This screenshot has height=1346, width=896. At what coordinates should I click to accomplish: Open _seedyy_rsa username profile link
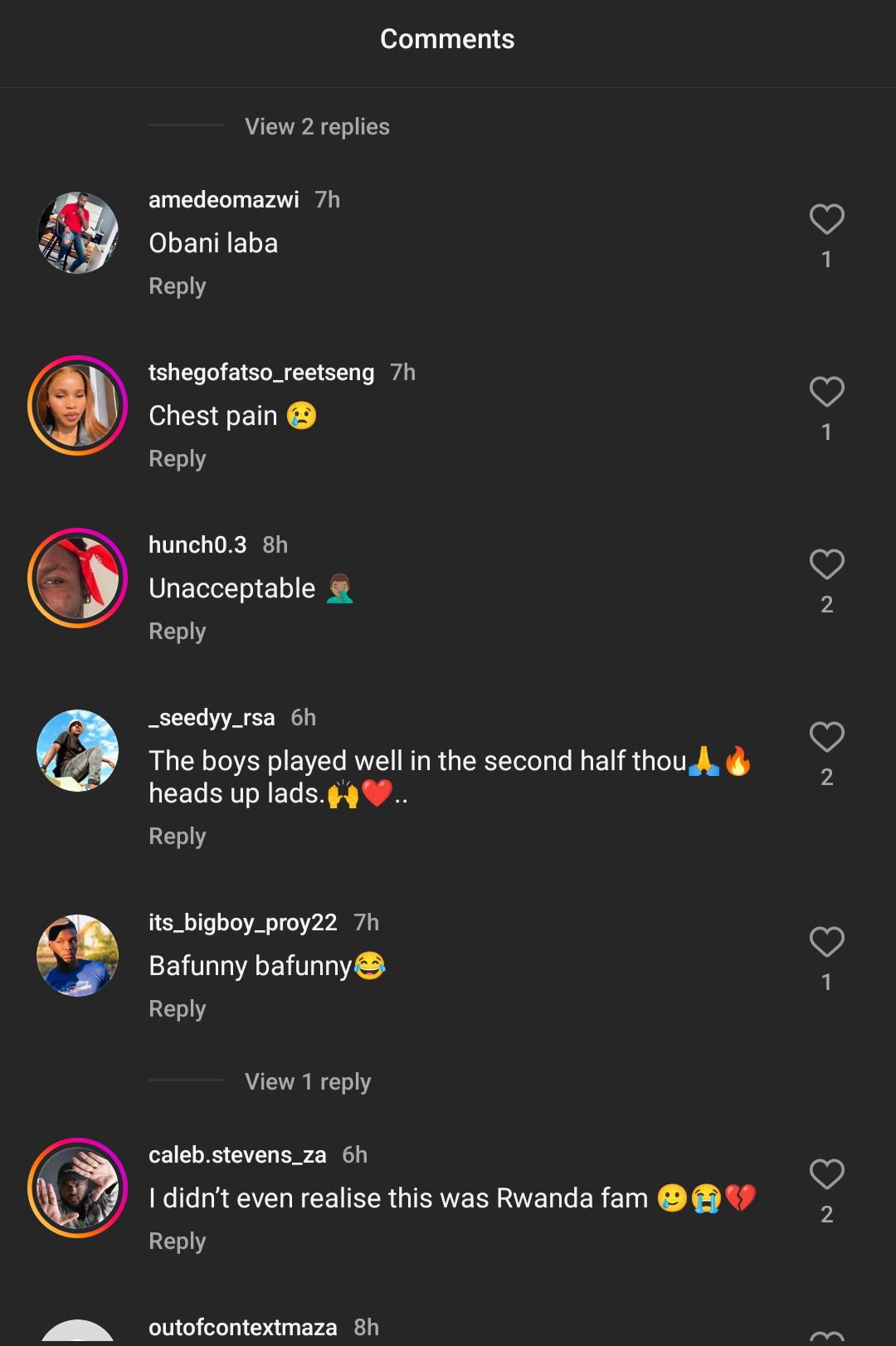[212, 718]
